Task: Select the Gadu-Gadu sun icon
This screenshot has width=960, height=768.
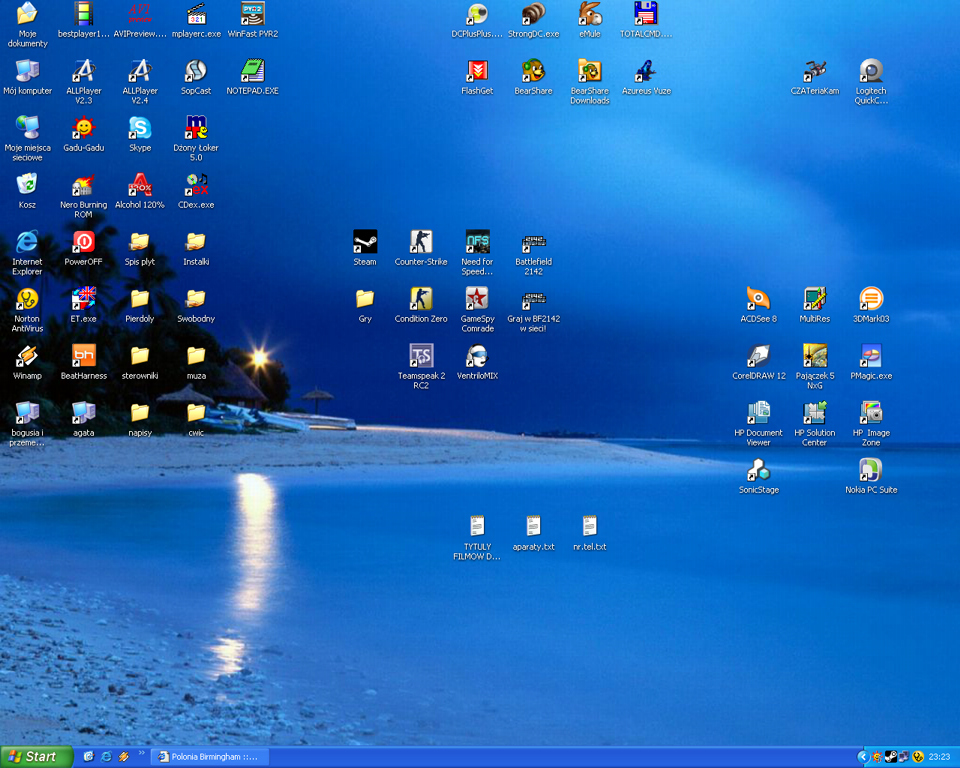Action: point(83,129)
